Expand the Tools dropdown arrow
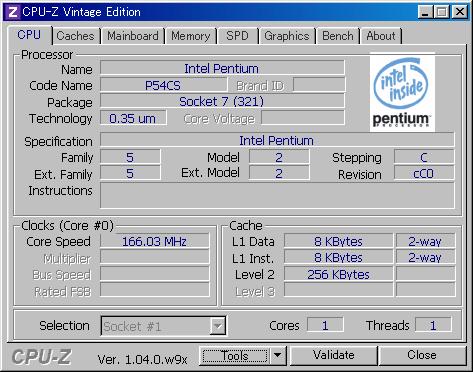 tap(278, 356)
